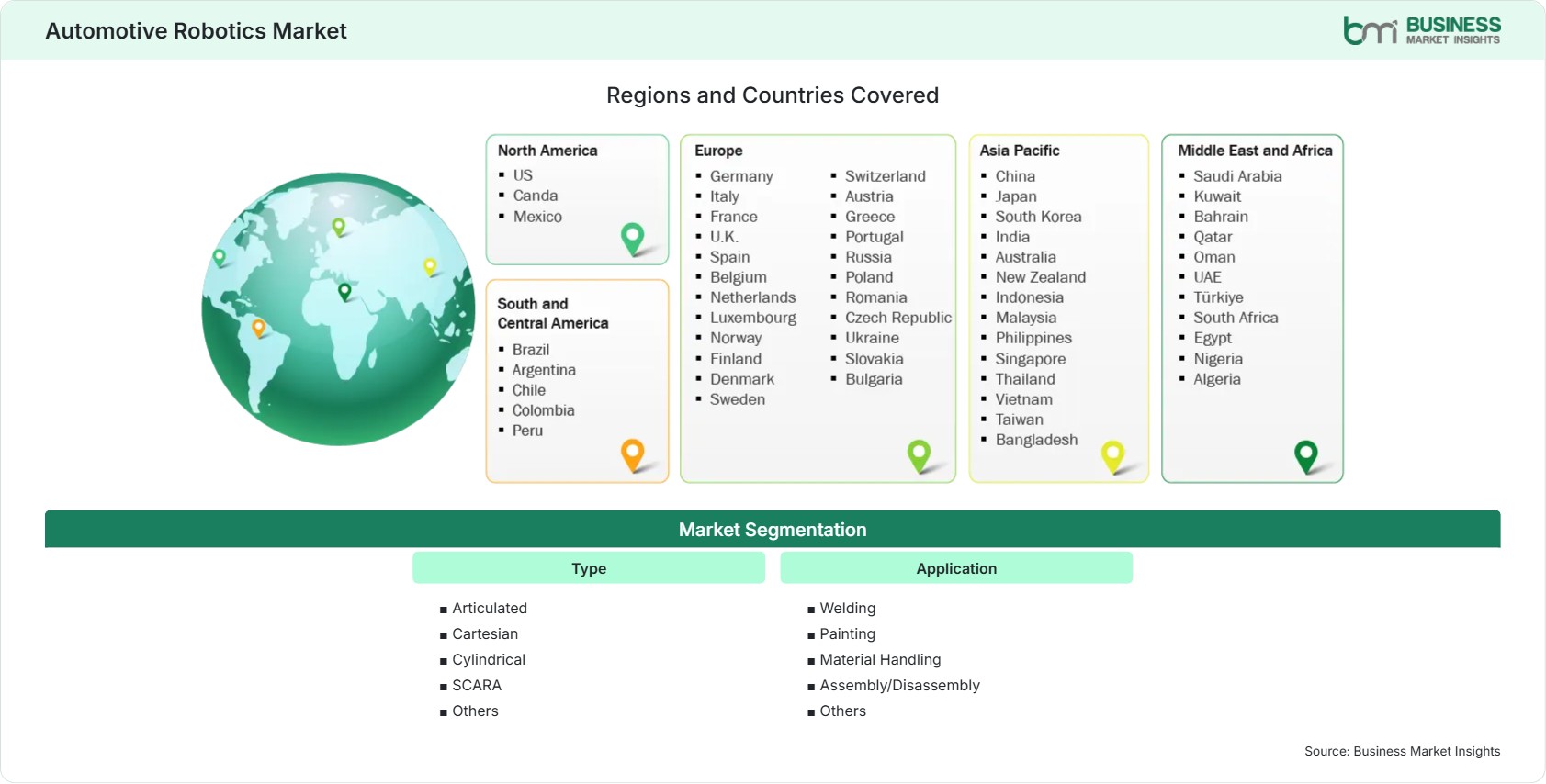This screenshot has width=1546, height=784.
Task: Click the orange pin on the globe's South America
Action: click(x=258, y=328)
